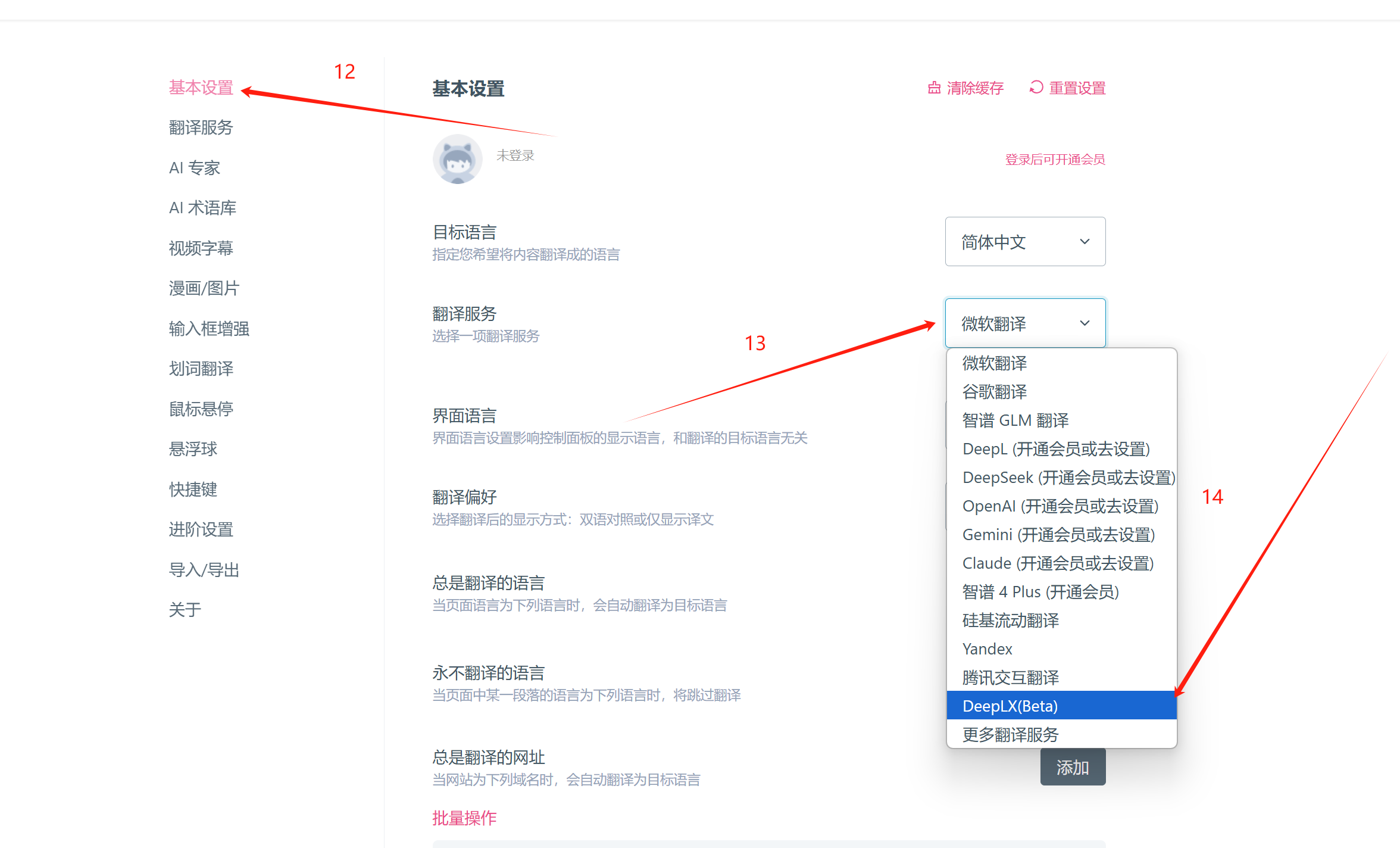This screenshot has width=1400, height=848.
Task: Choose Yandex as translation service
Action: click(987, 649)
